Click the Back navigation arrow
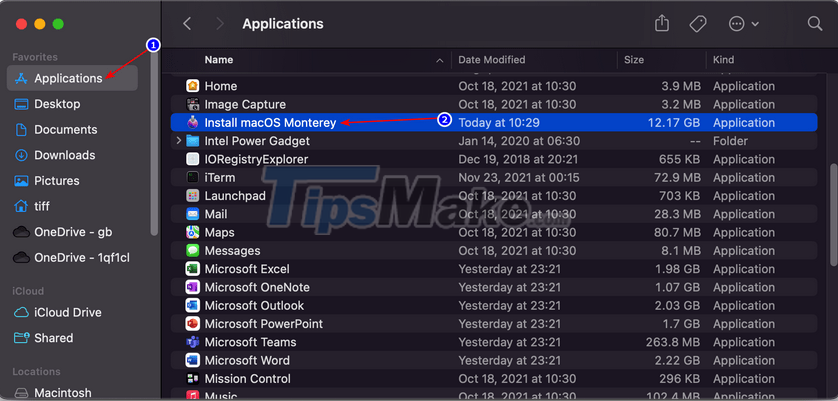838x401 pixels. coord(187,24)
